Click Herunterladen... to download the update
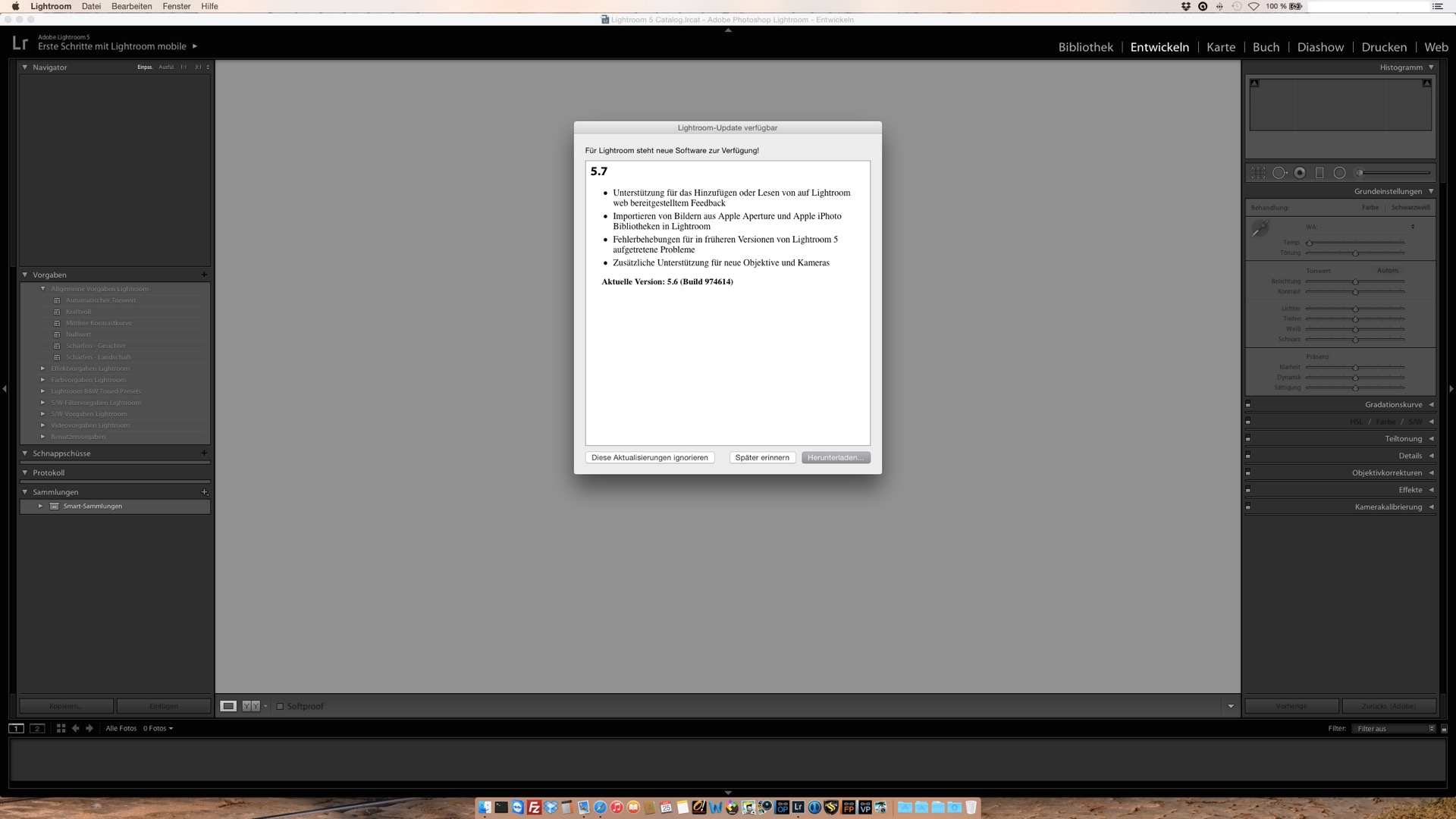Screen dimensions: 1456x819 [836, 457]
